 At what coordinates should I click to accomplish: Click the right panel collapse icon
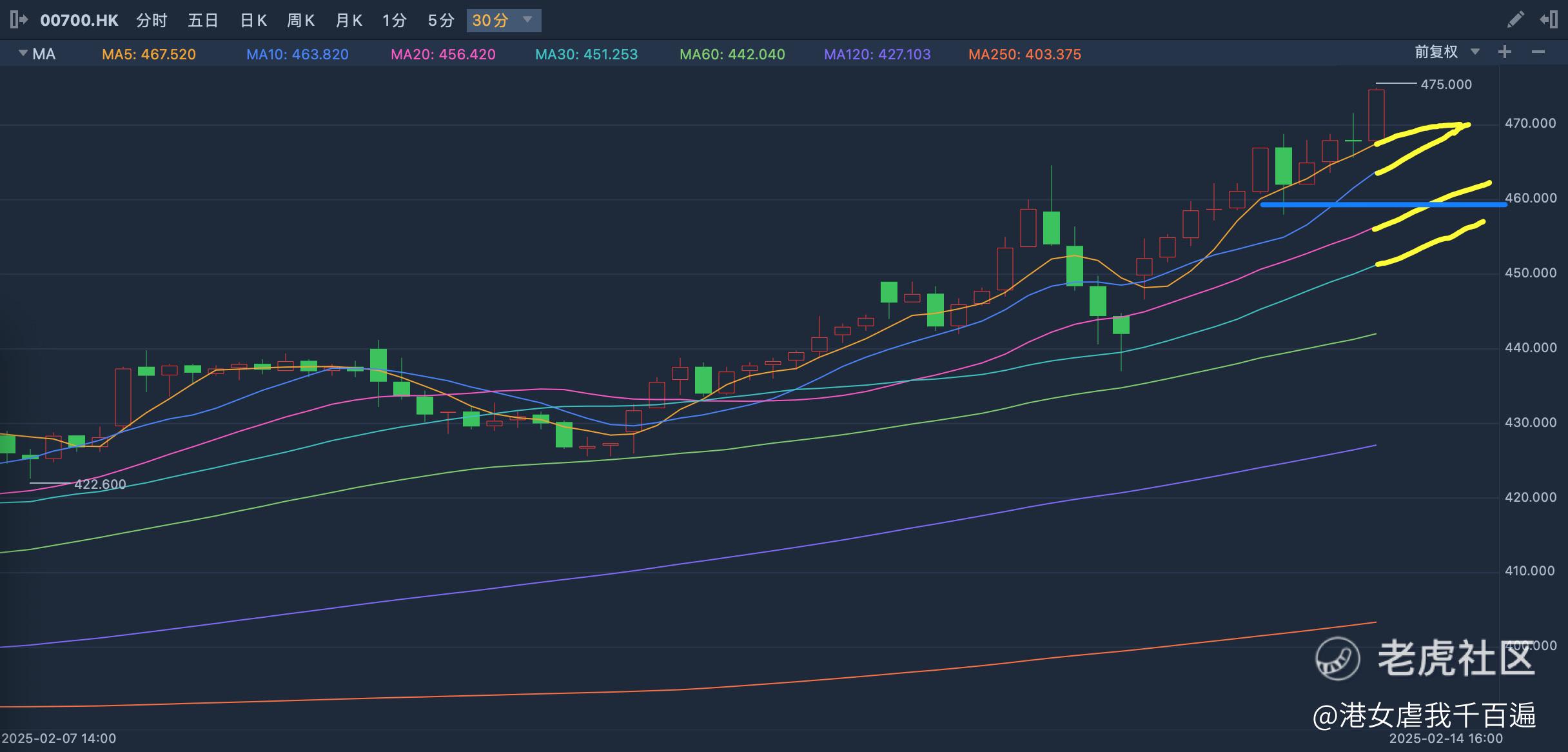pos(1548,20)
